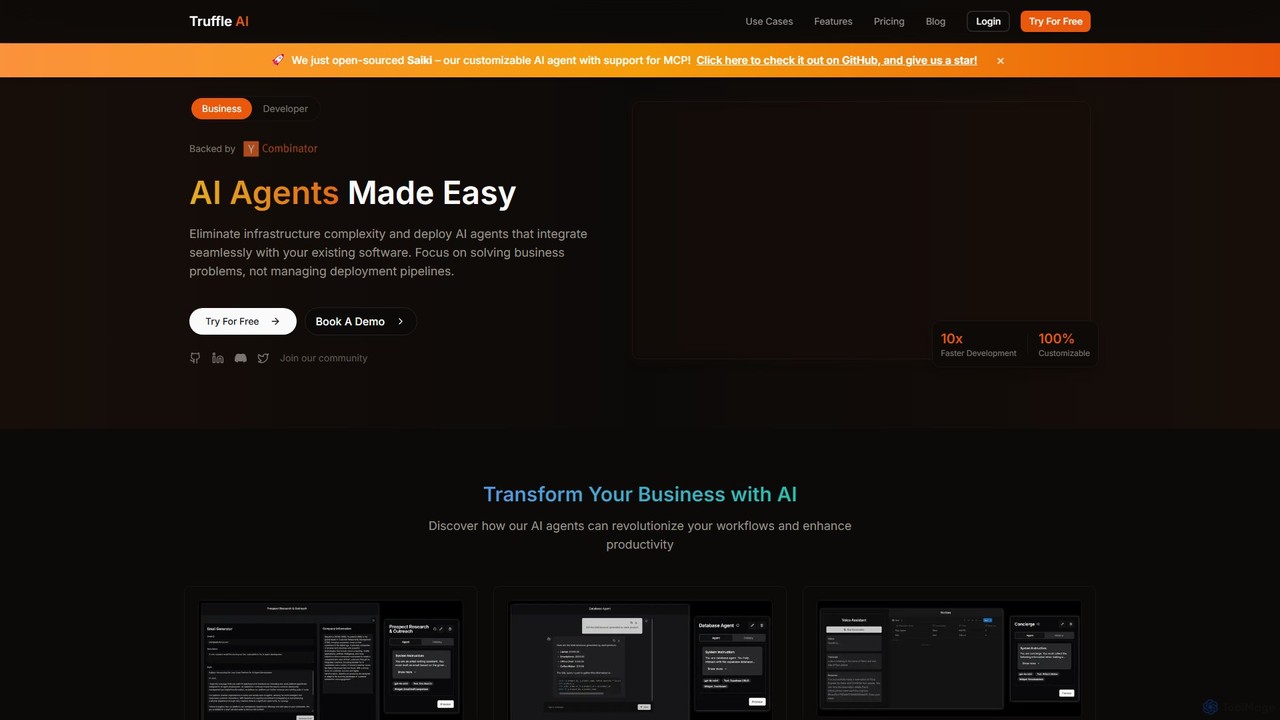
Task: Click the orange Try For Free header button
Action: tap(1056, 21)
